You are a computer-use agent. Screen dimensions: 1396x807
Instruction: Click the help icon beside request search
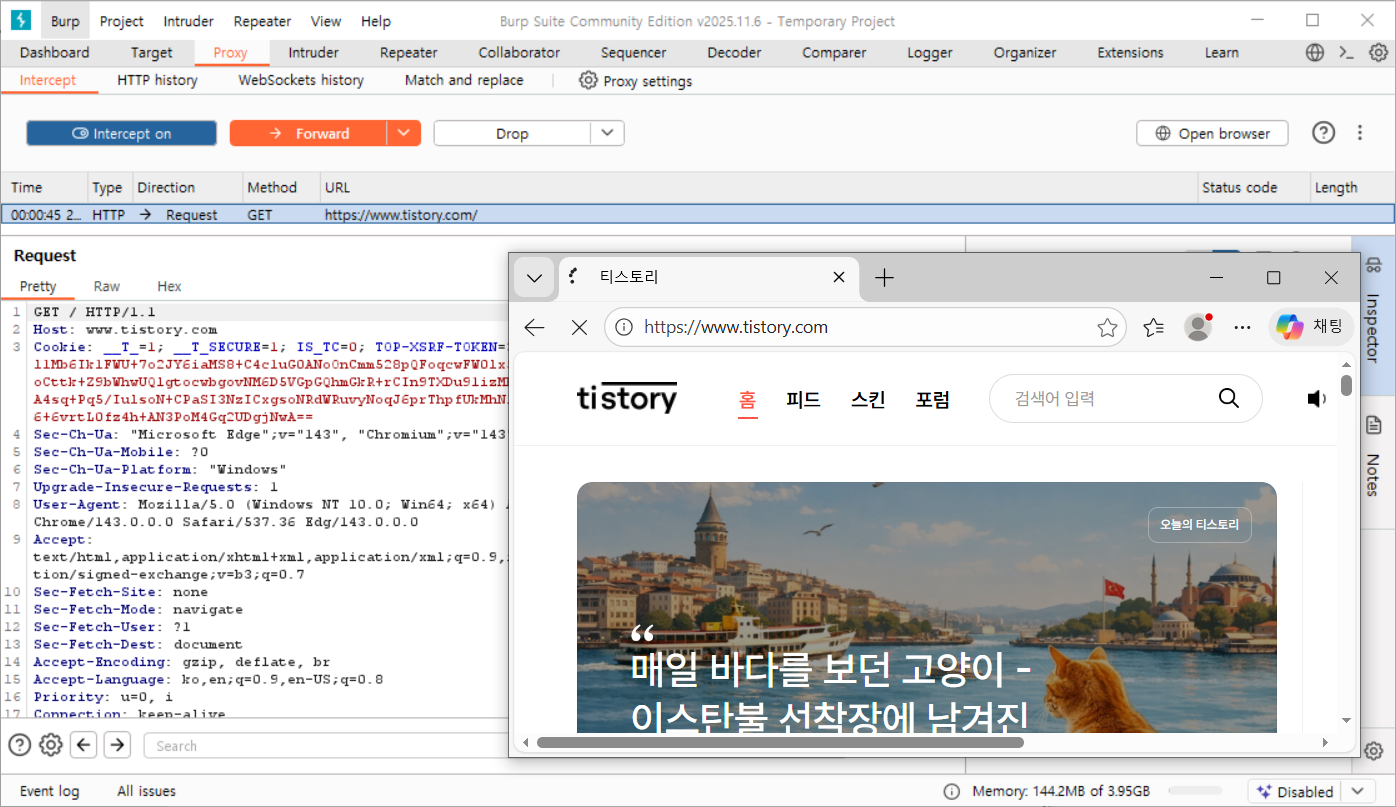(x=19, y=745)
